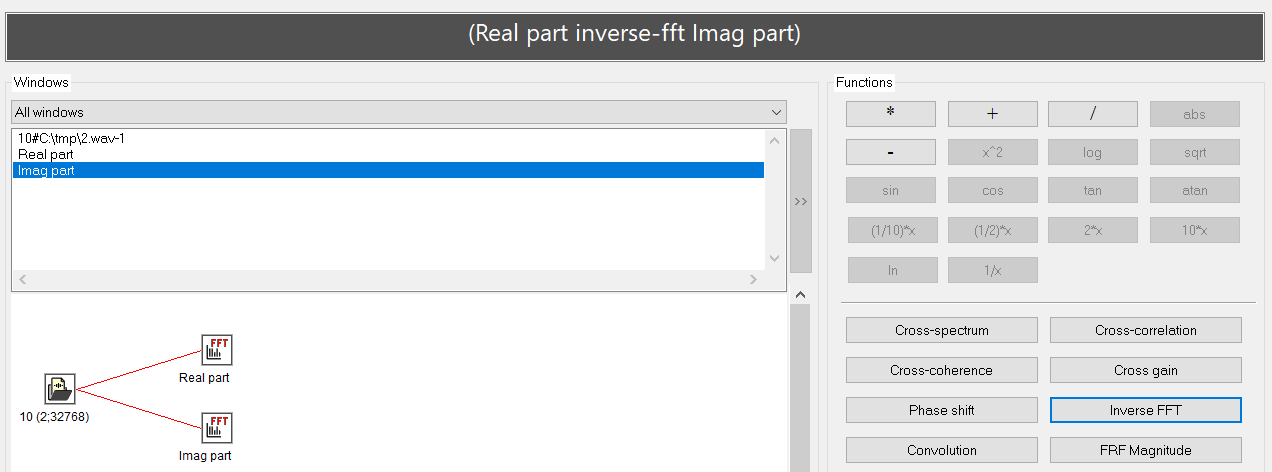The image size is (1272, 472).
Task: Choose the Cross-coherence function
Action: [941, 370]
